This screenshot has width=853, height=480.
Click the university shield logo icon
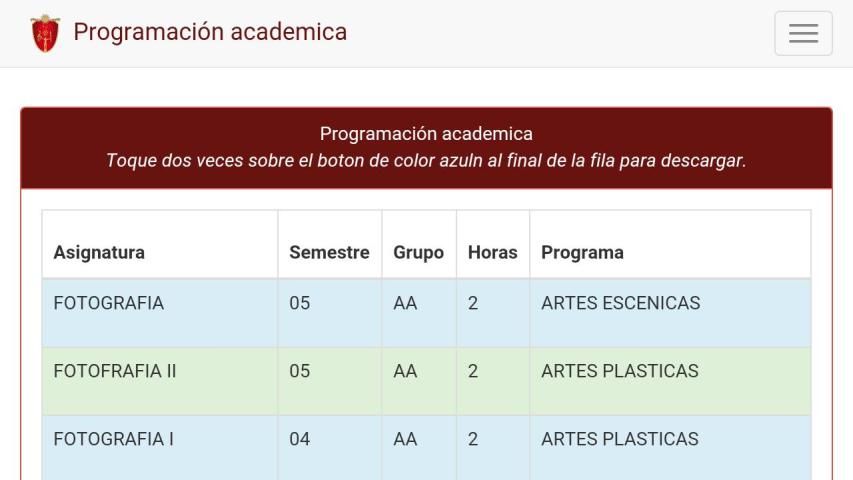[x=45, y=33]
